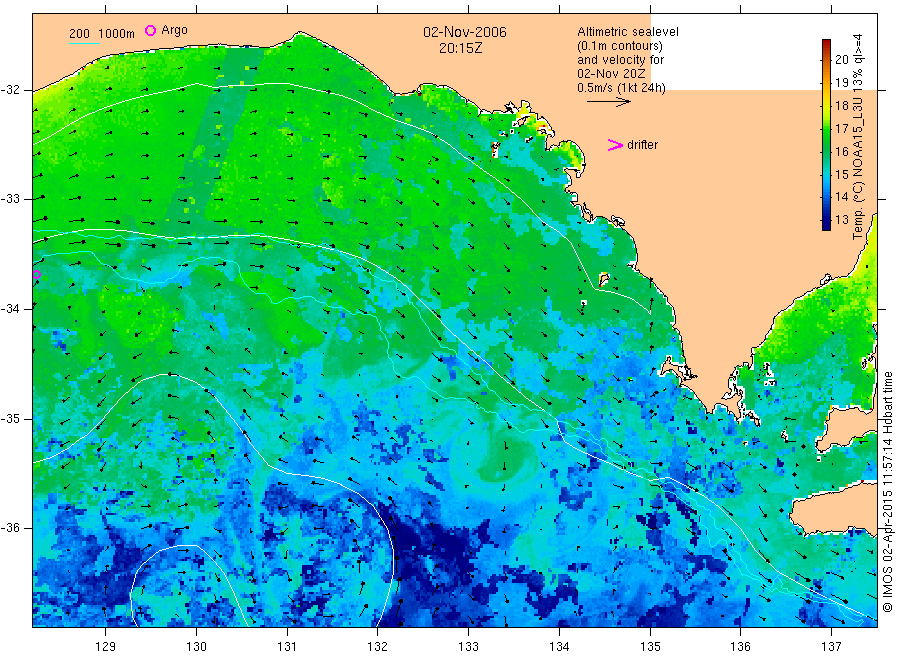Click the colorbar tick label '14'

point(841,196)
